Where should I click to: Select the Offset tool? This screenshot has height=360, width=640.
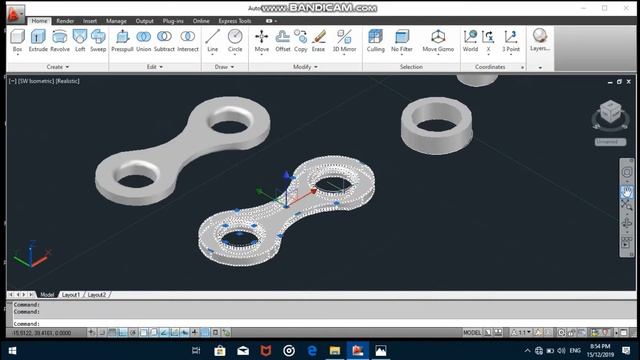[x=283, y=40]
